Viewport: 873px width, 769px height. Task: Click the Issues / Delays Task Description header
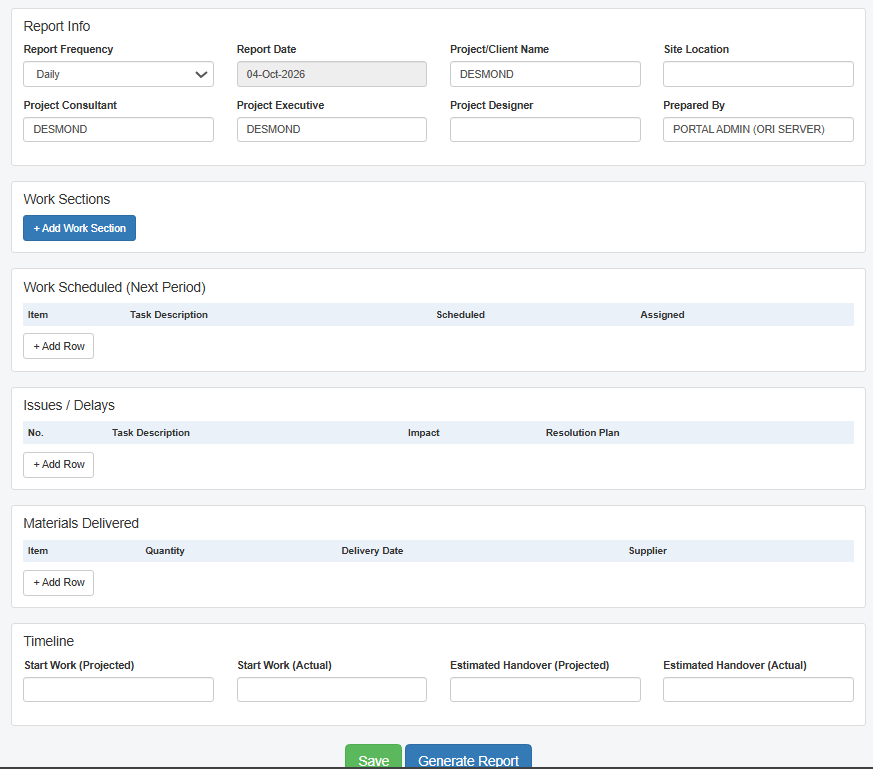pyautogui.click(x=151, y=433)
